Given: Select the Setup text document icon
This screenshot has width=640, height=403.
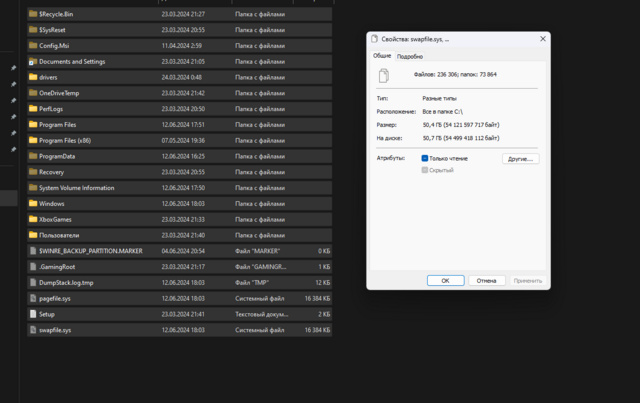Looking at the screenshot, I should [x=32, y=314].
